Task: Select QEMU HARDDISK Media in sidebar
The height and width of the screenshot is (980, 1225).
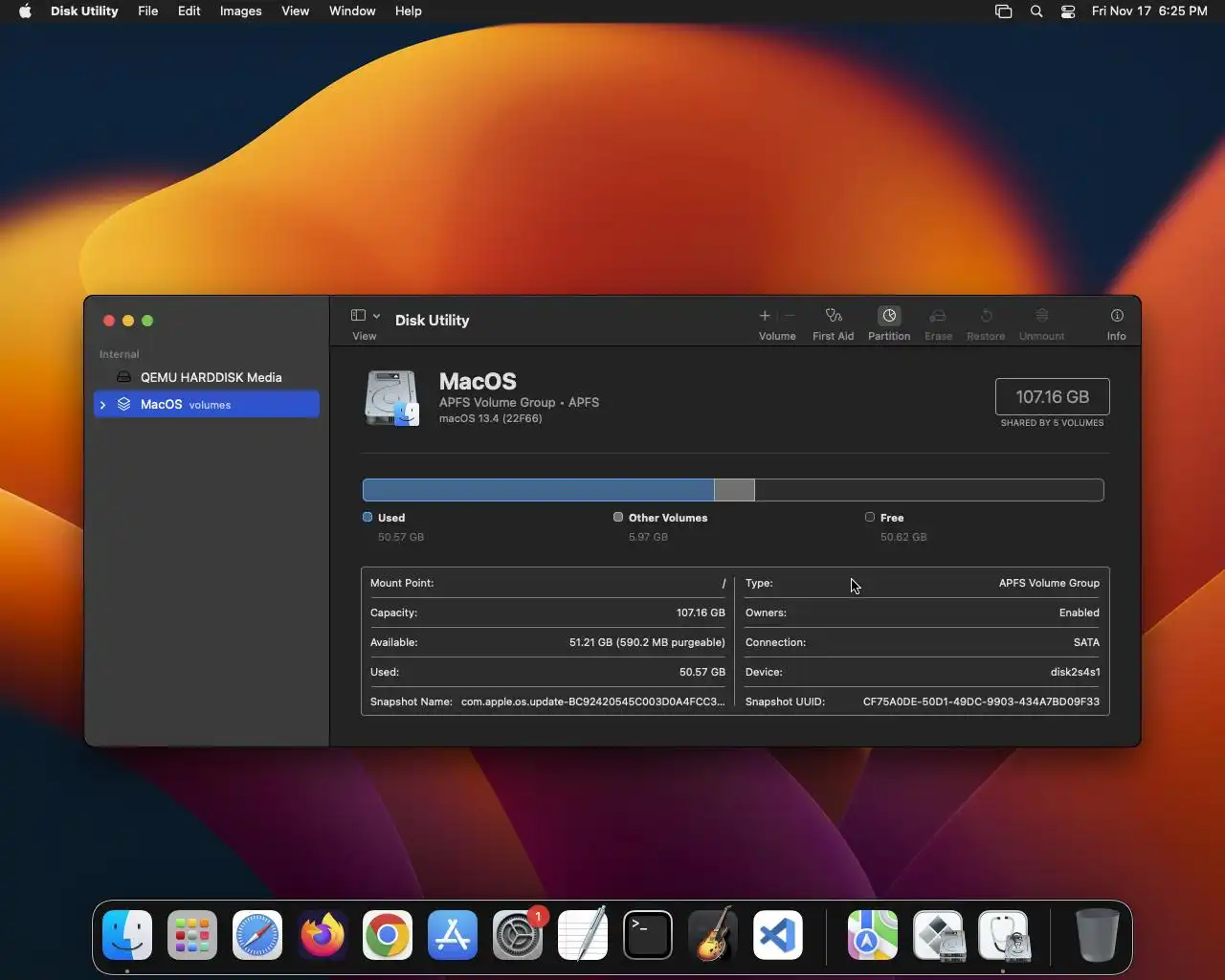Action: tap(207, 377)
